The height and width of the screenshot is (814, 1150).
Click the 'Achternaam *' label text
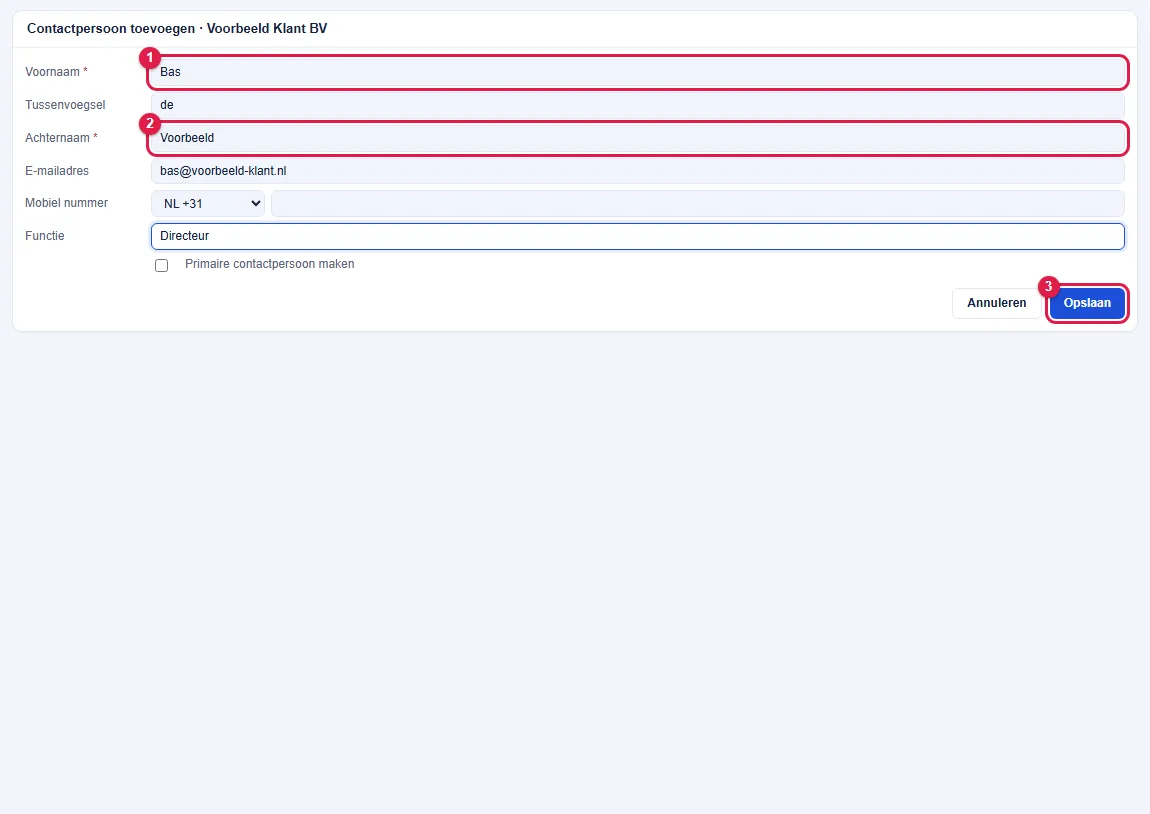click(x=62, y=138)
